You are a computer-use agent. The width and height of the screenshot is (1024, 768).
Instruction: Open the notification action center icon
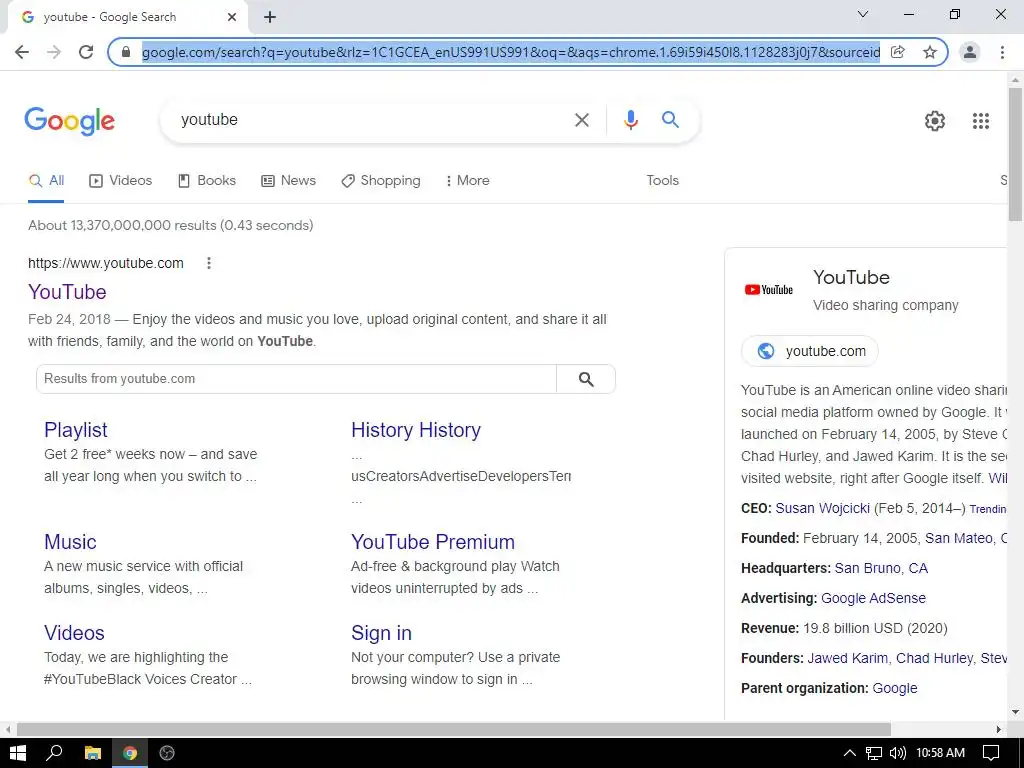click(991, 753)
